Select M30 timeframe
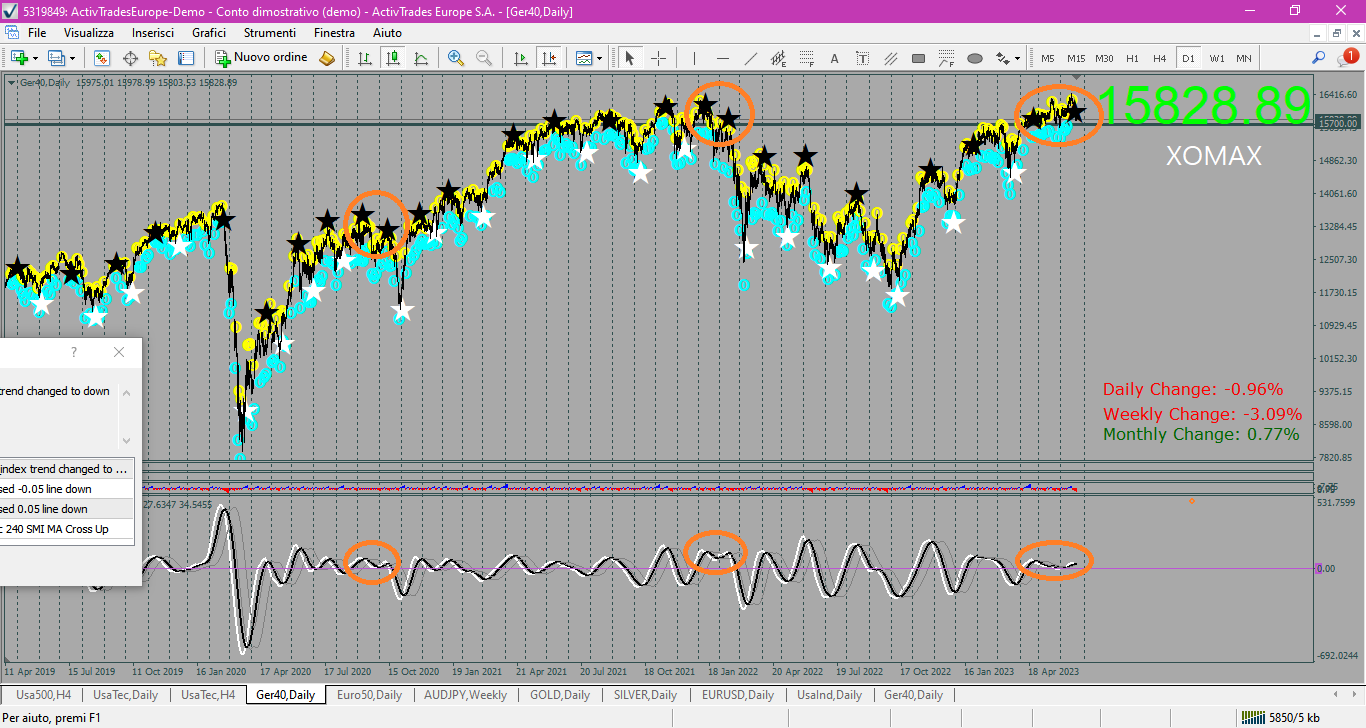This screenshot has width=1366, height=728. (1104, 58)
